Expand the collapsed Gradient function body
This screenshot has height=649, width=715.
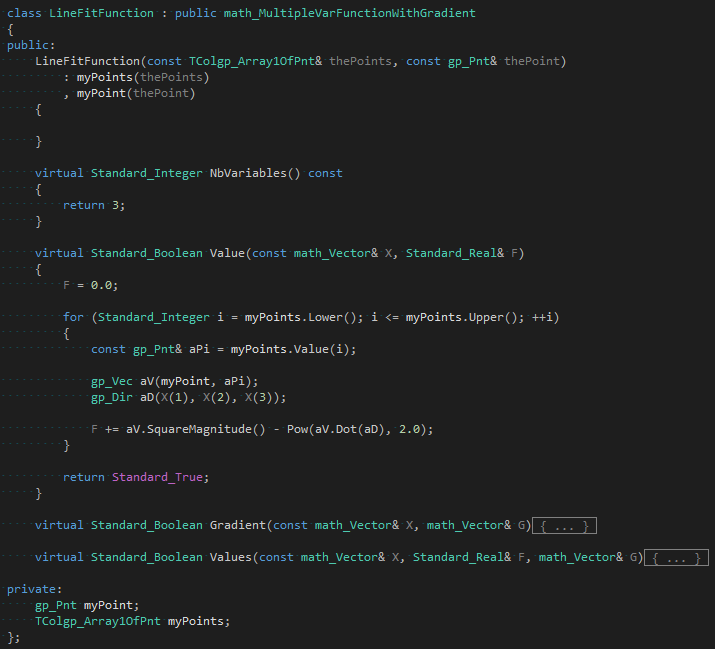pos(564,526)
